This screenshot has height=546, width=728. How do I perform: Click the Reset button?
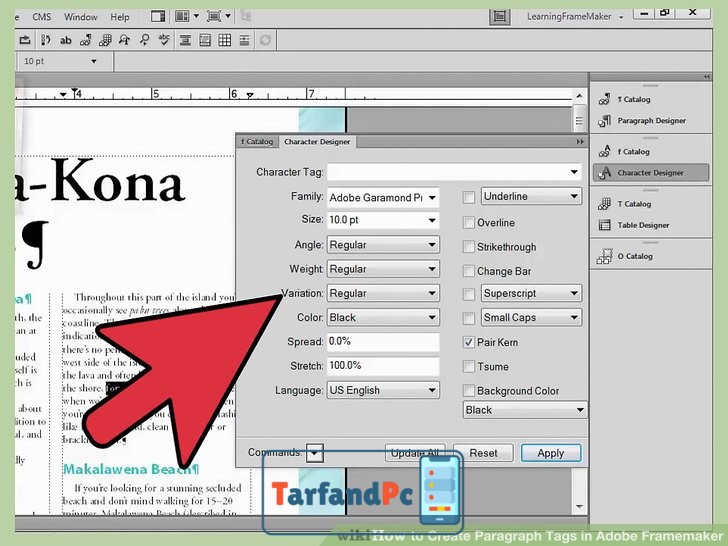pyautogui.click(x=483, y=453)
